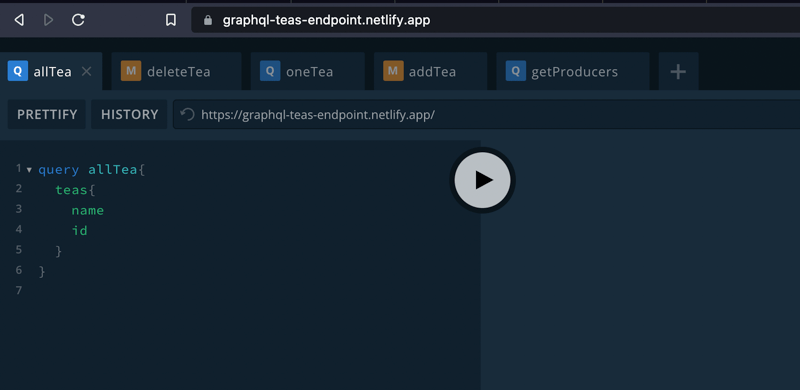The image size is (800, 390).
Task: Select the 'query' keyword in editor
Action: click(x=59, y=170)
